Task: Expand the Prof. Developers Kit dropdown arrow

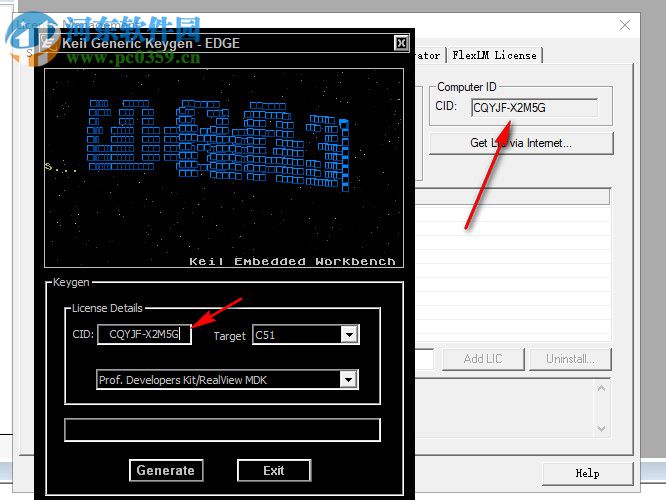Action: pyautogui.click(x=348, y=379)
